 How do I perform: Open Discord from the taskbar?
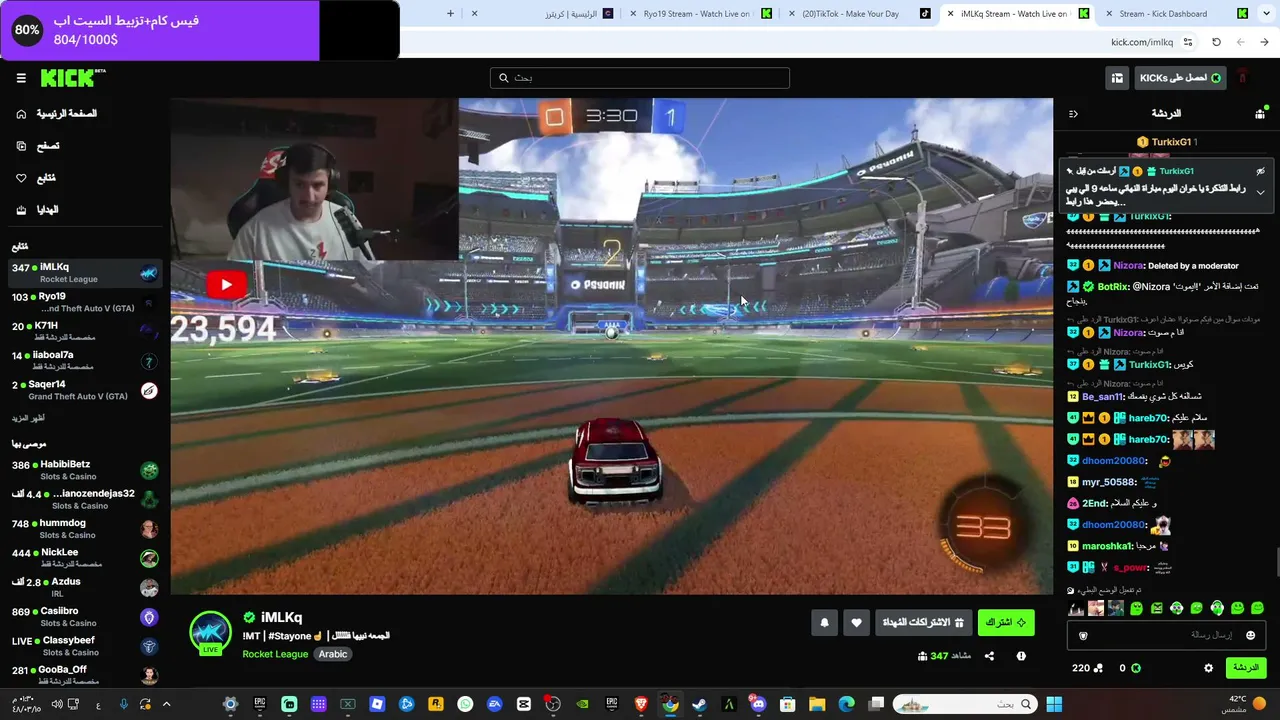[757, 704]
